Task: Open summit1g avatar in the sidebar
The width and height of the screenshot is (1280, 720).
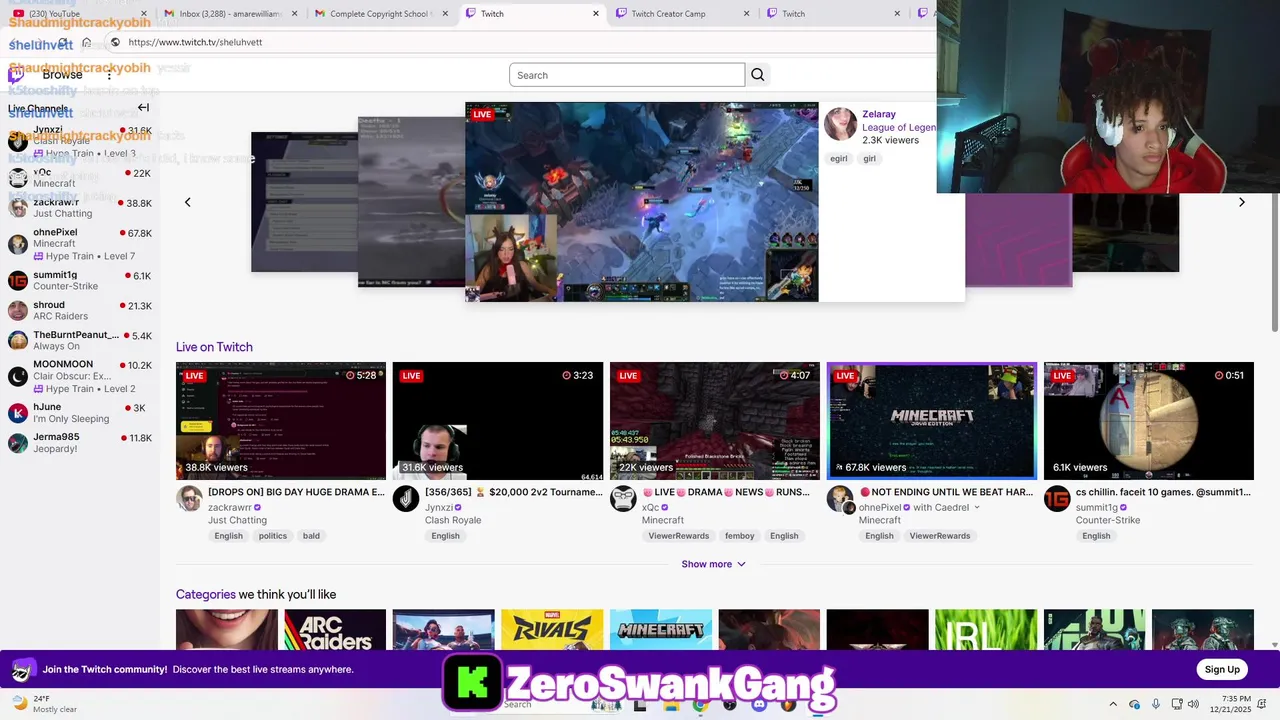Action: [x=18, y=281]
